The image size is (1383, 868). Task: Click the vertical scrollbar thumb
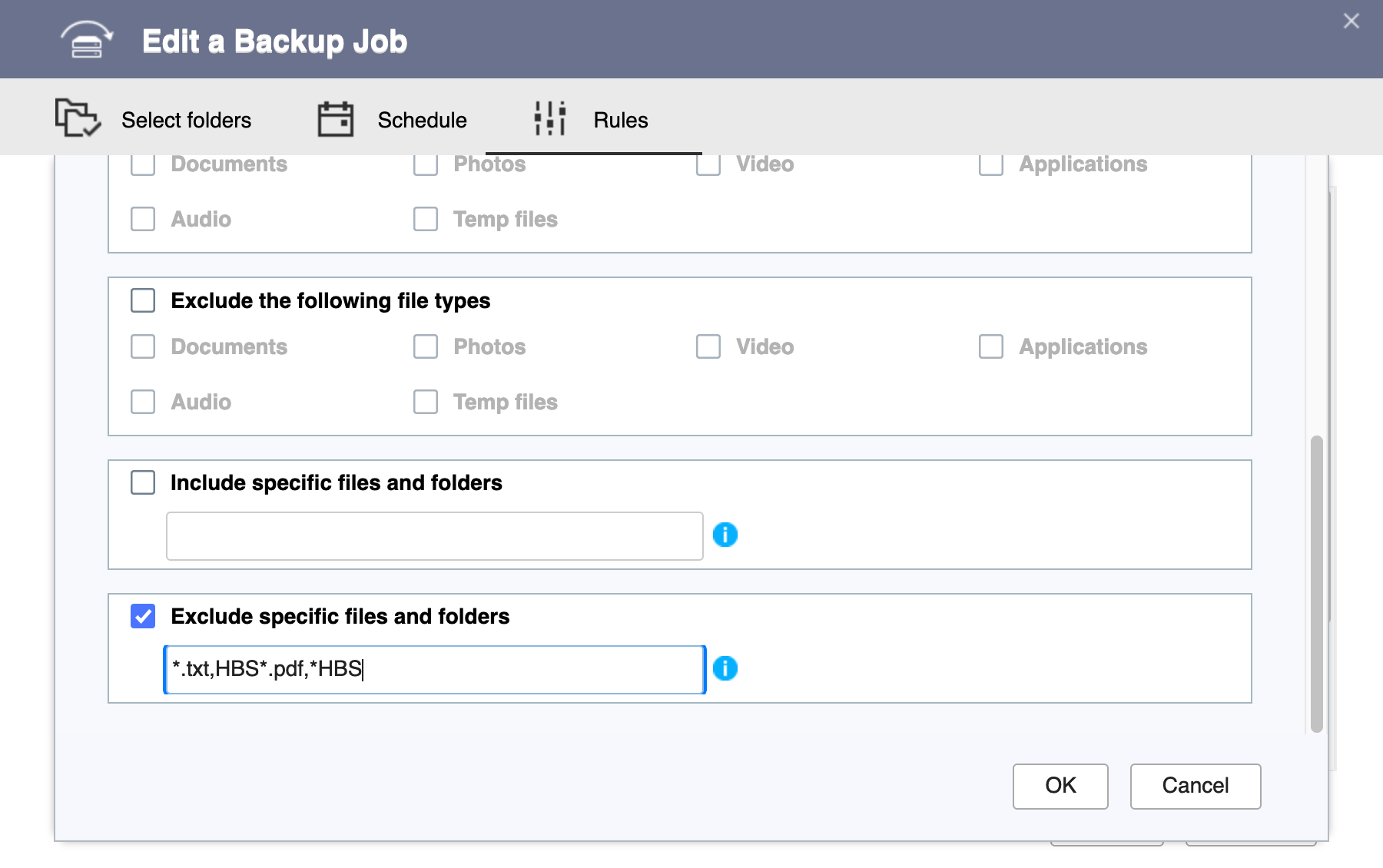point(1316,584)
